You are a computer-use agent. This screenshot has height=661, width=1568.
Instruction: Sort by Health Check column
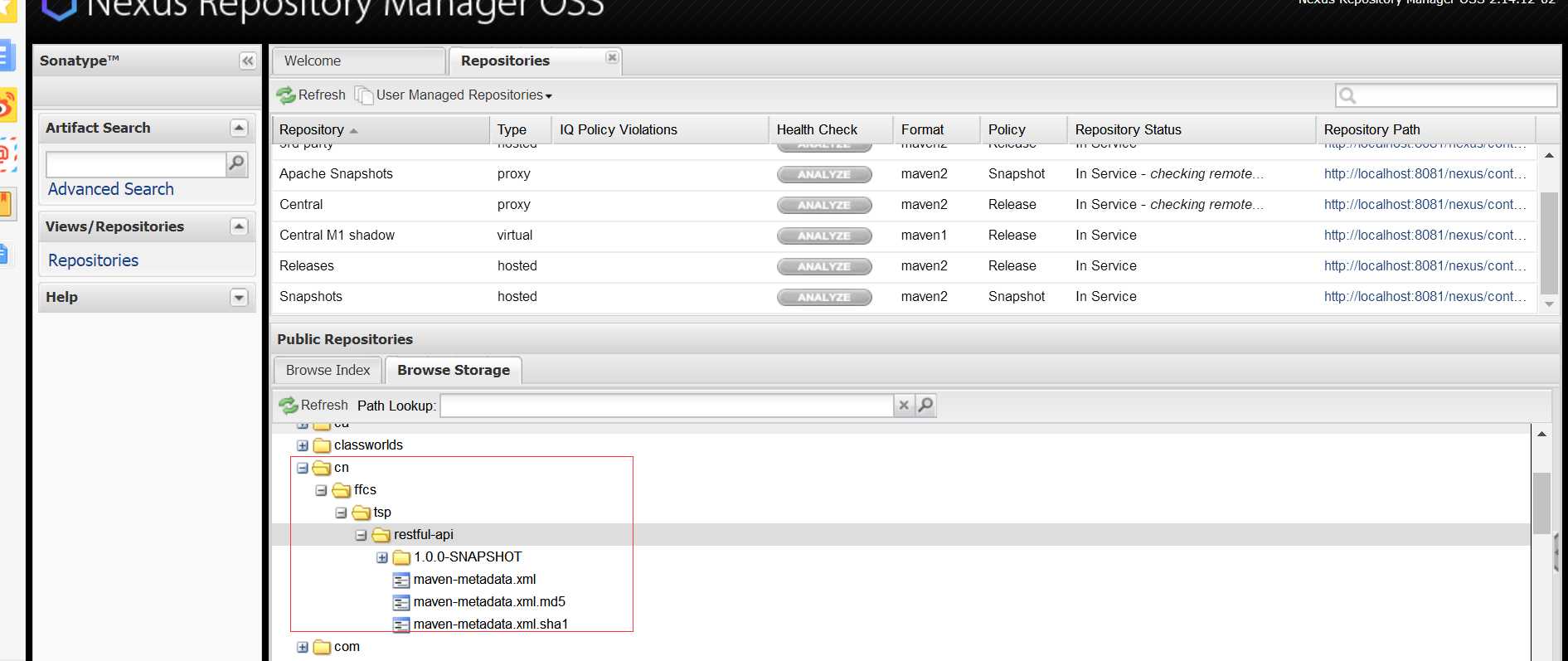(x=831, y=129)
